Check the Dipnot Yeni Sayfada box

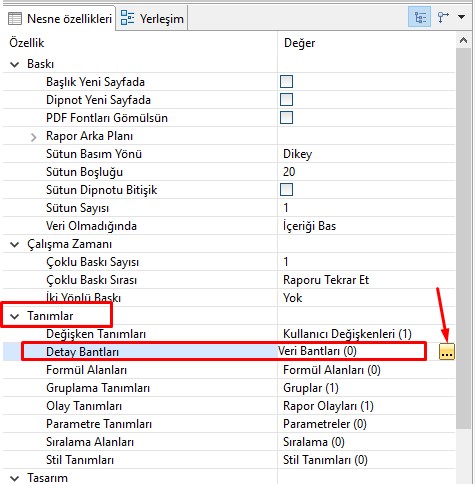286,100
